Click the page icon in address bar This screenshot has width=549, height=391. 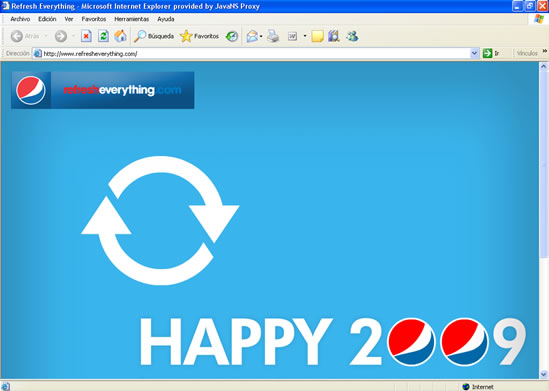point(38,54)
